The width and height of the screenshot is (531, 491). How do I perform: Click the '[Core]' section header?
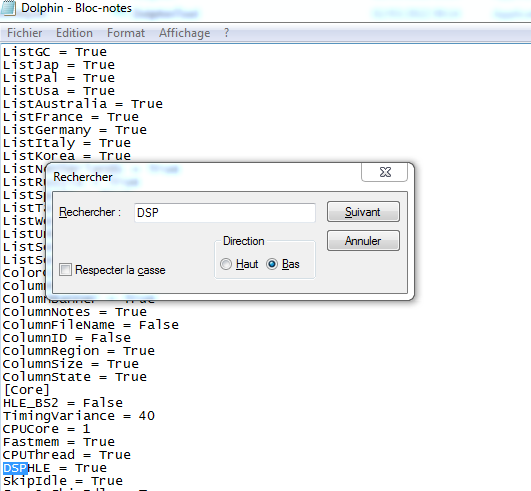(27, 390)
